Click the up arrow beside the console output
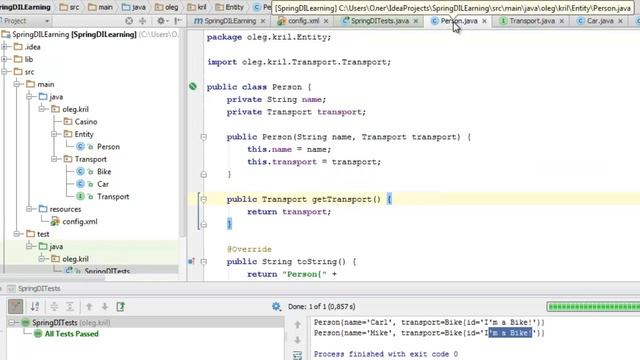The image size is (640, 360). (x=298, y=324)
